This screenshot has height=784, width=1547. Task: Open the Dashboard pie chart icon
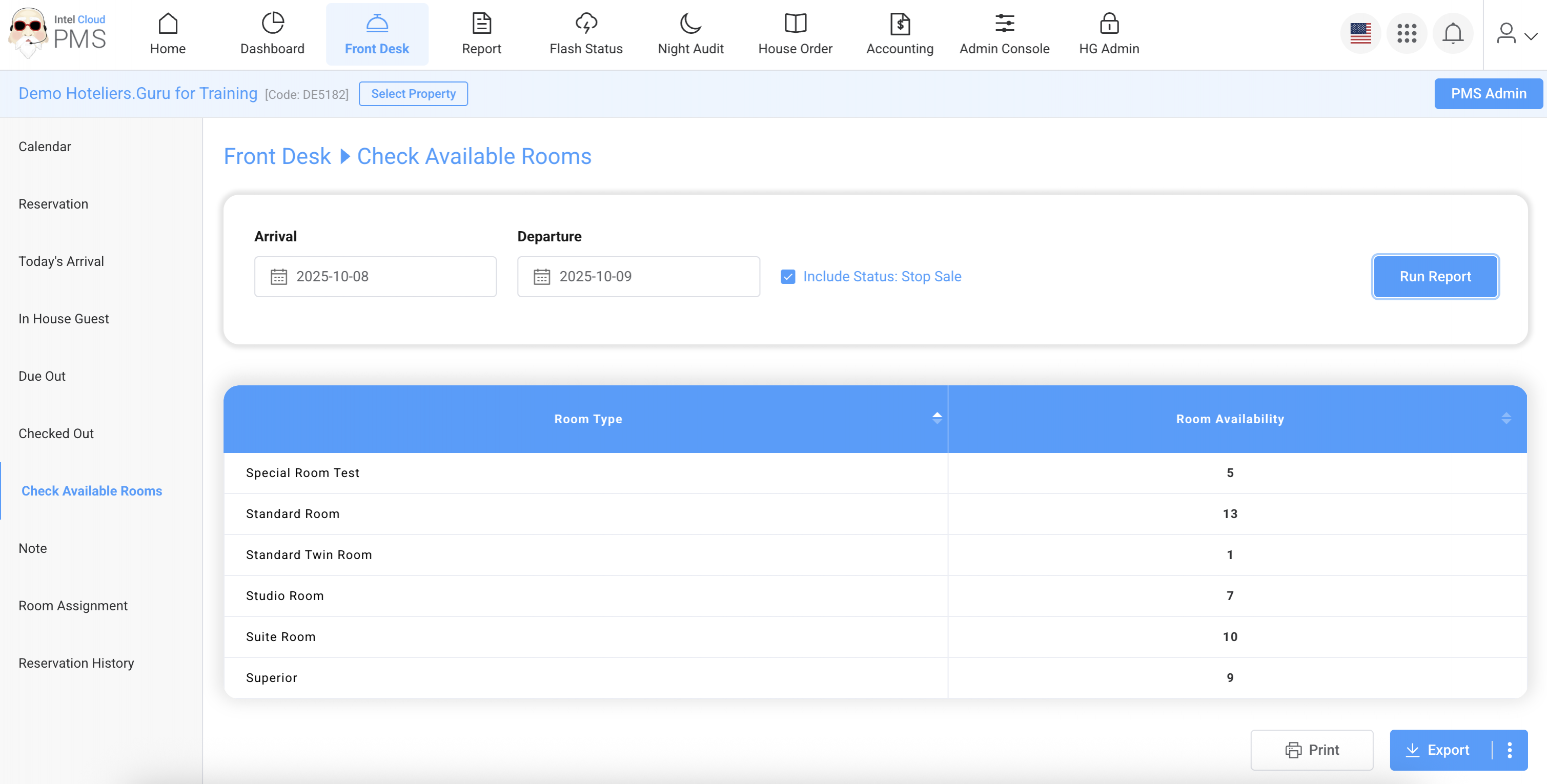(272, 24)
